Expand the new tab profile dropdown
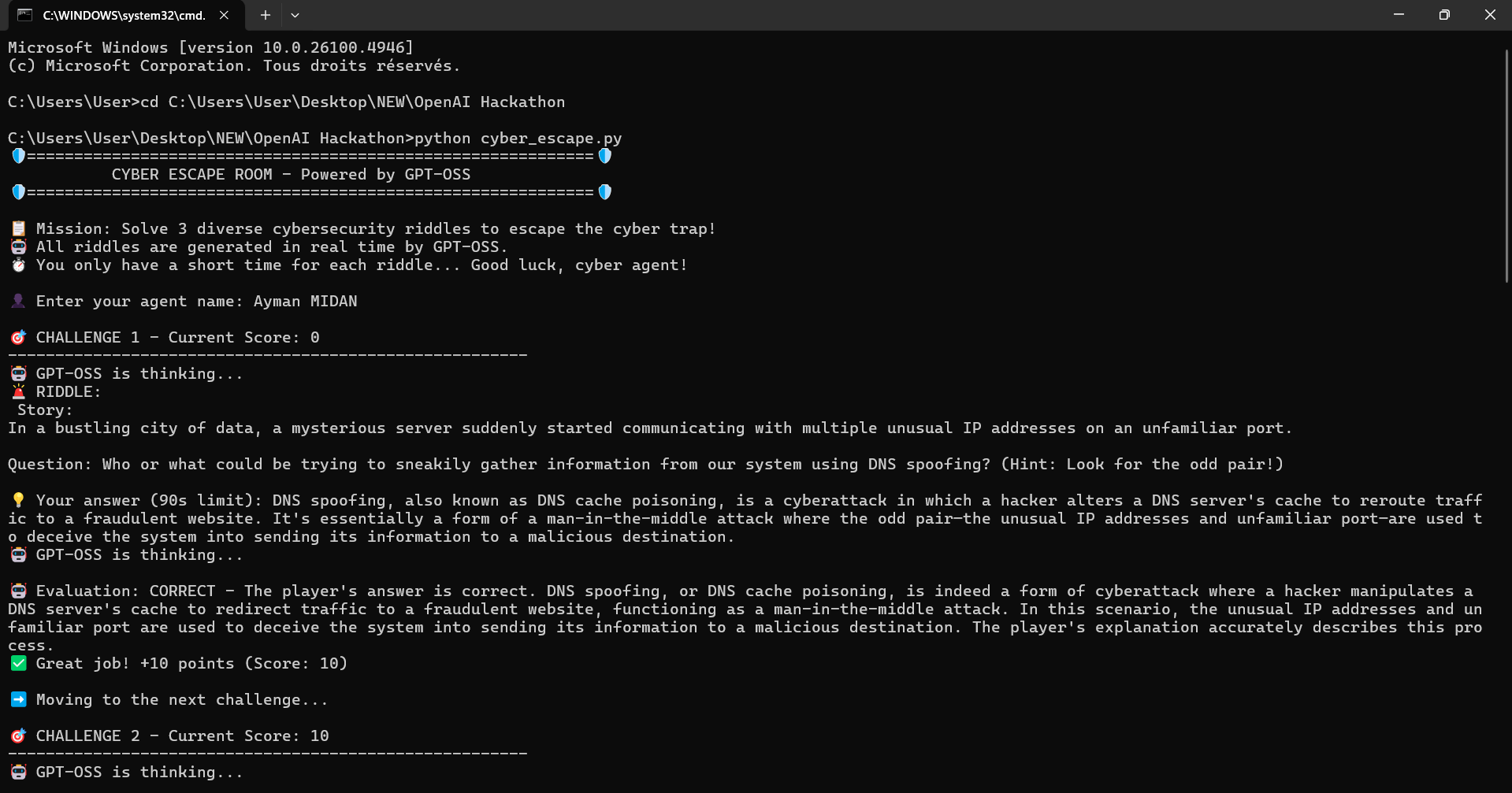Image resolution: width=1512 pixels, height=793 pixels. (295, 15)
